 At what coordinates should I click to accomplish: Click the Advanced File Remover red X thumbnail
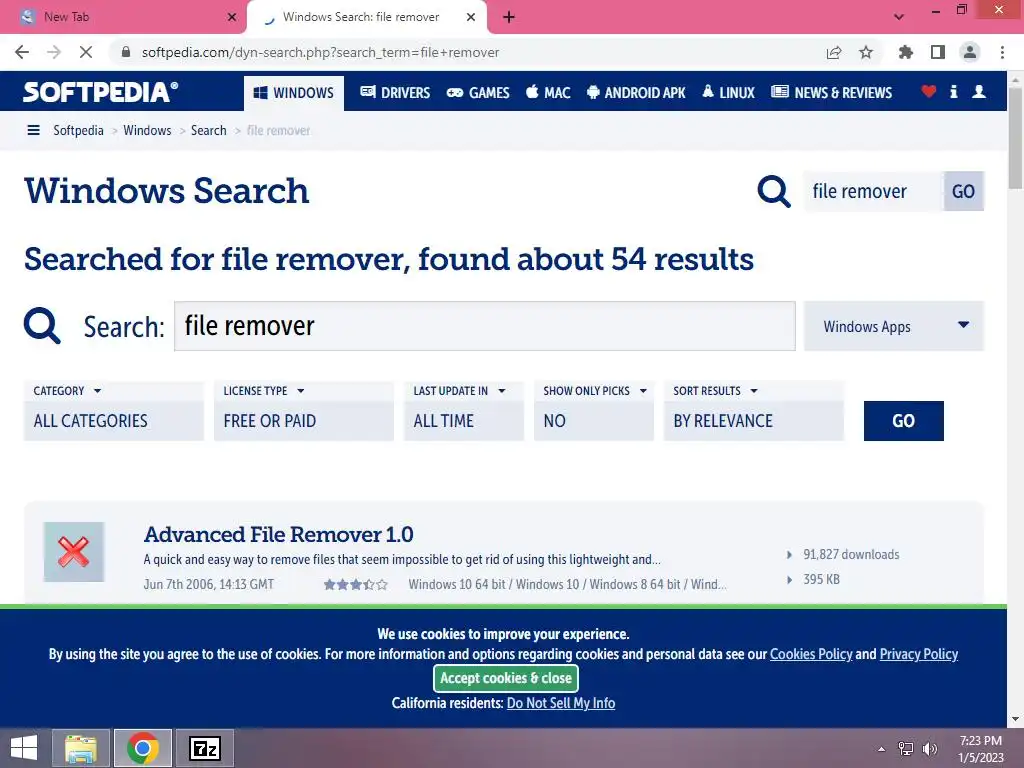click(x=74, y=552)
